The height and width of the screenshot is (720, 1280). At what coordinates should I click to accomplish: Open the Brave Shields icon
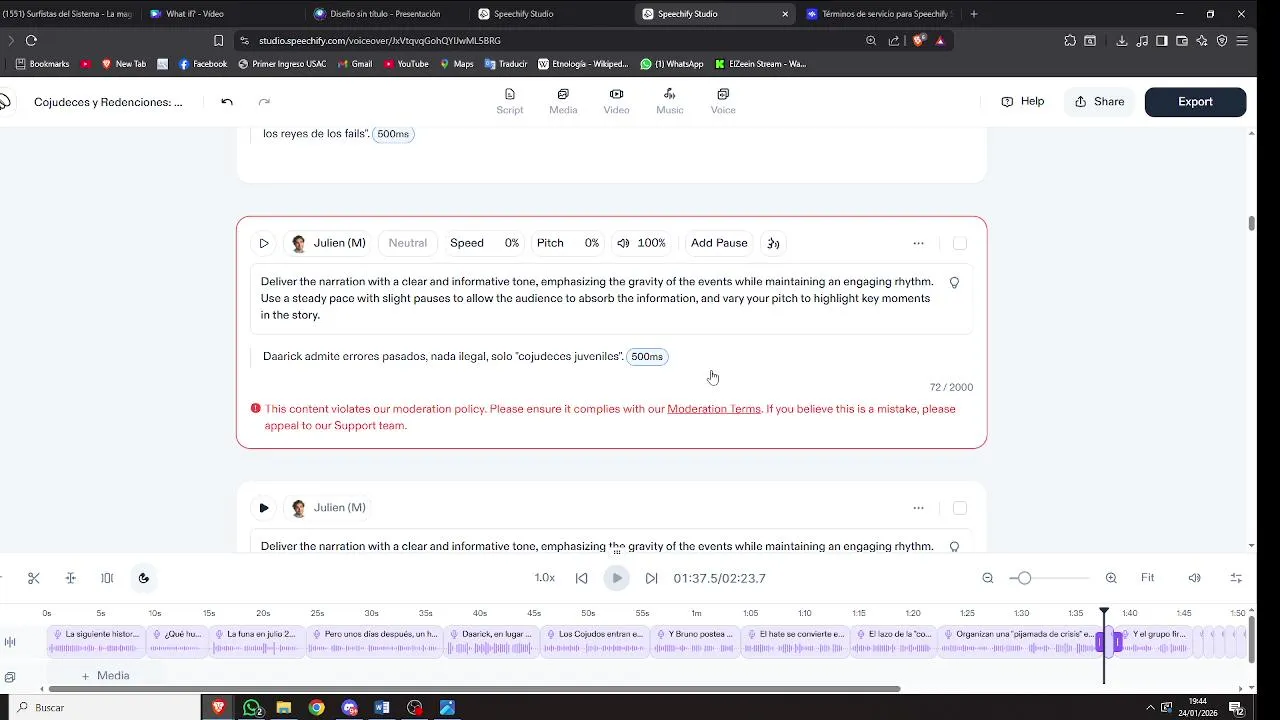point(918,40)
